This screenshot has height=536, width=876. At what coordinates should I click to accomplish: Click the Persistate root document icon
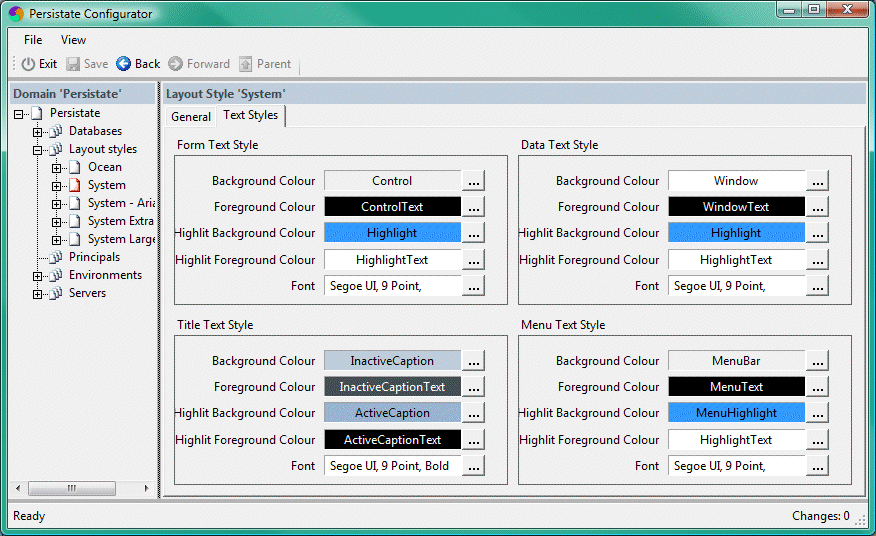point(37,113)
